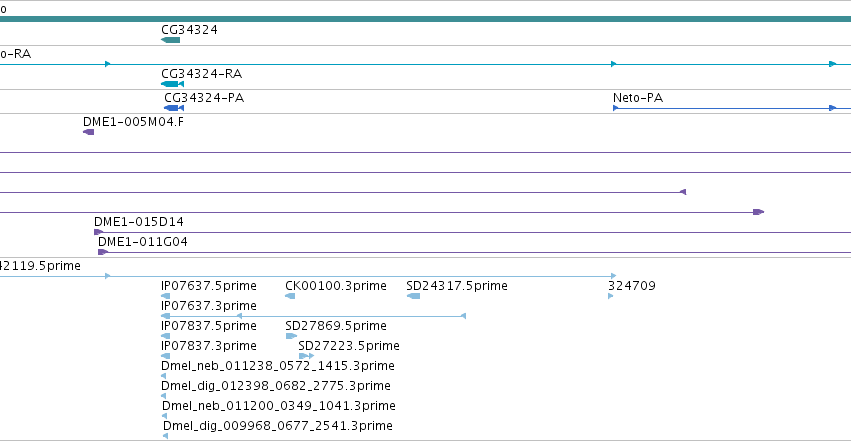Select the CG34324-PA protein feature
Viewport: 851px width, 441px height.
pos(174,108)
